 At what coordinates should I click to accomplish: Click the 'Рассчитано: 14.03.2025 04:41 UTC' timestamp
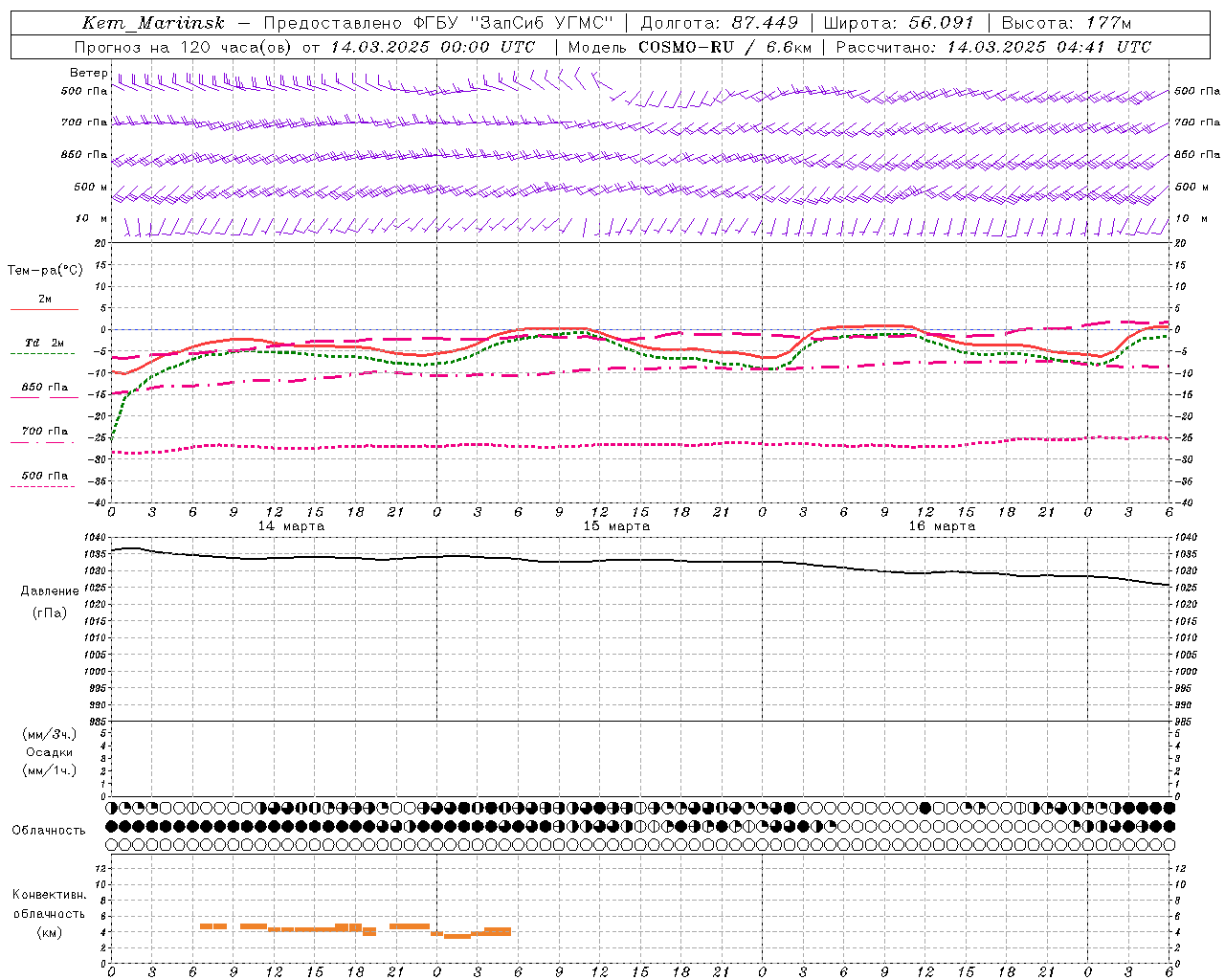(x=993, y=47)
